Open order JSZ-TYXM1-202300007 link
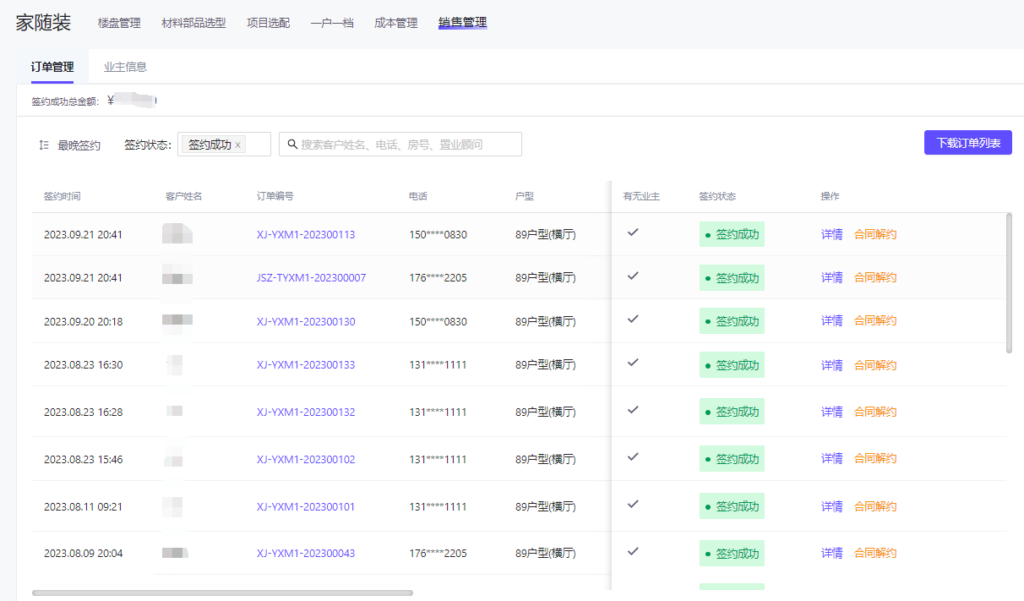This screenshot has height=601, width=1024. [311, 277]
